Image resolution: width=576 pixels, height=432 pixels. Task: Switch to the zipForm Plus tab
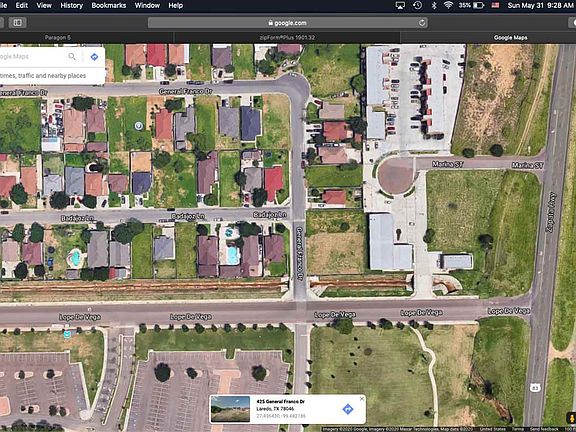[x=287, y=37]
